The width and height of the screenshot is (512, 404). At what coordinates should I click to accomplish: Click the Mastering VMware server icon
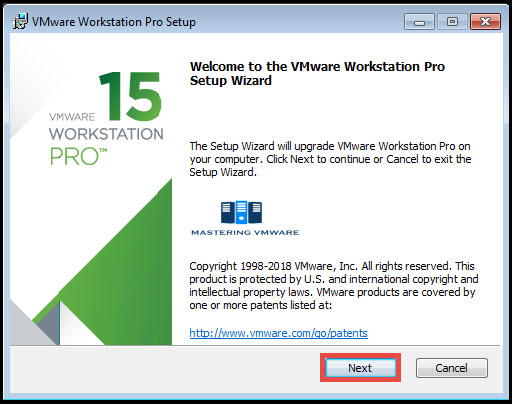pyautogui.click(x=241, y=212)
